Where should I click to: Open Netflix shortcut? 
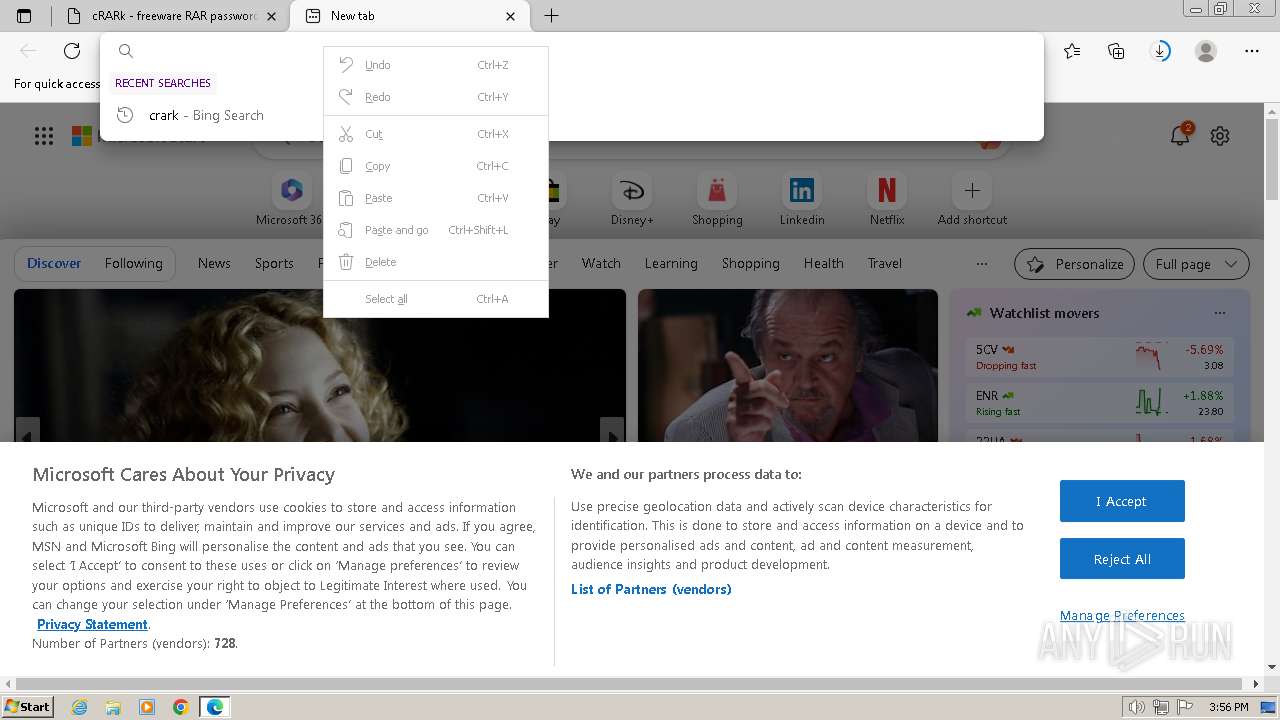887,199
